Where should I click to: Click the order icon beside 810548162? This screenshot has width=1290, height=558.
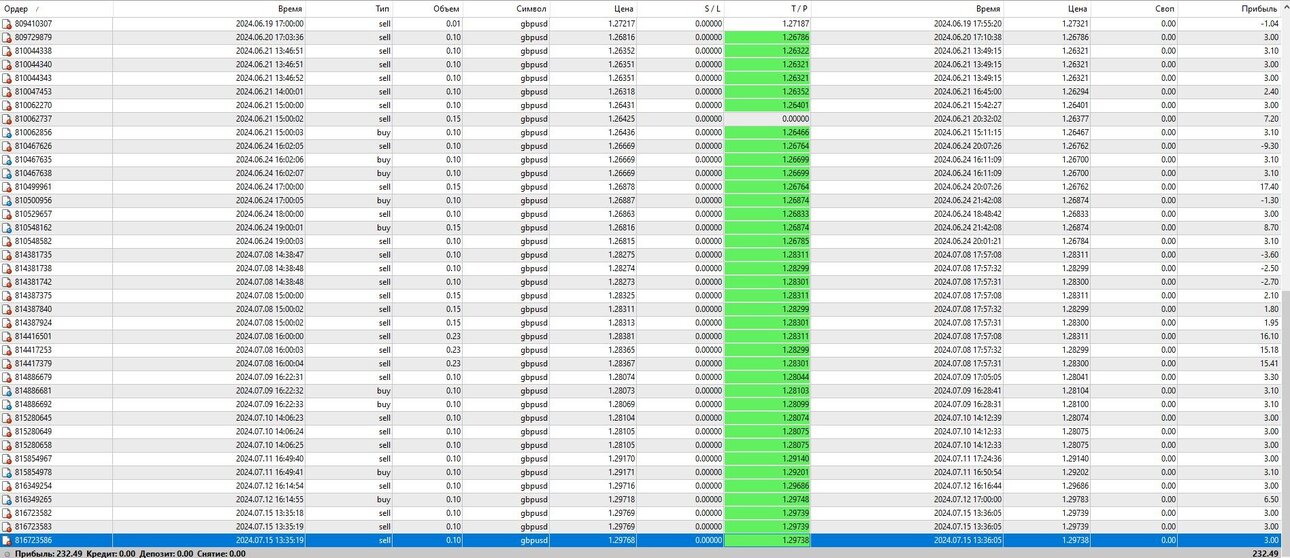tap(6, 227)
